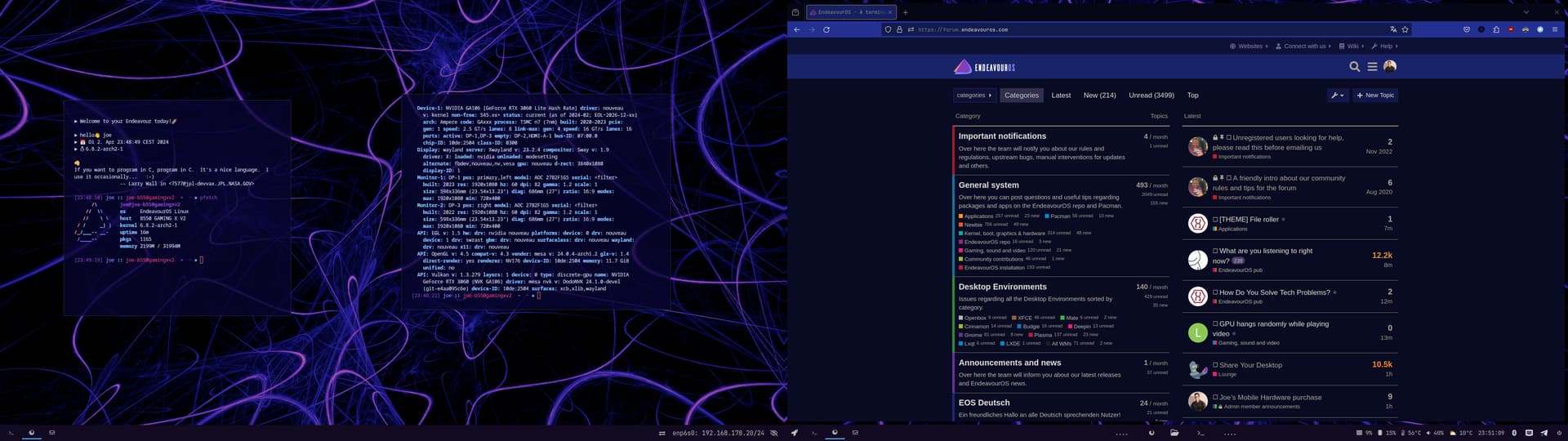Image resolution: width=1568 pixels, height=441 pixels.
Task: Click the tracking protection shield icon
Action: point(889,29)
